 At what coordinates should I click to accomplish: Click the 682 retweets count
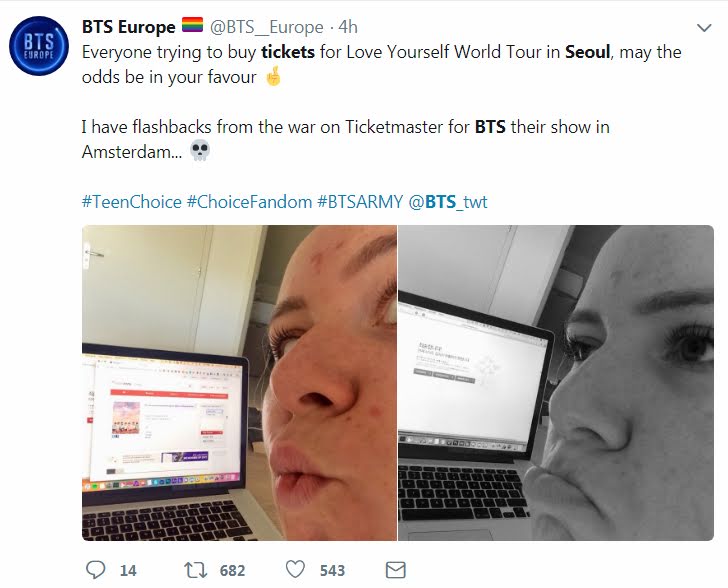[x=232, y=570]
